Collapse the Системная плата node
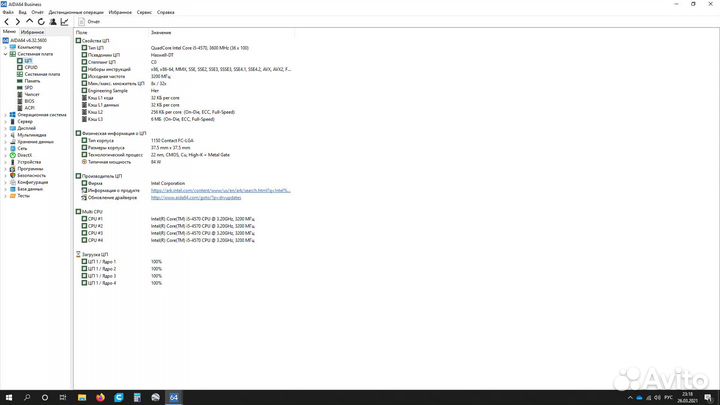 click(x=5, y=54)
